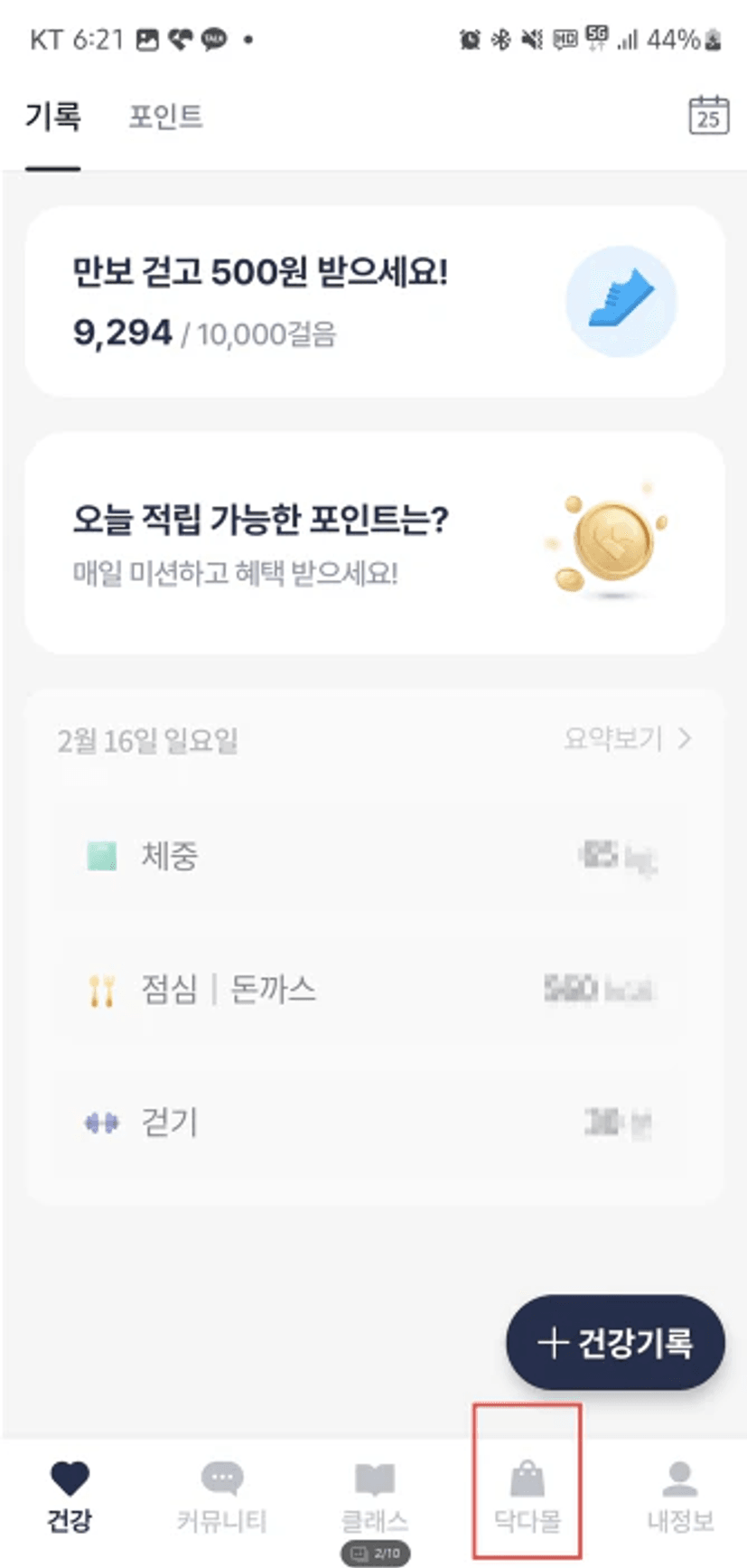Go to 내정보 profile icon
The height and width of the screenshot is (1568, 747).
680,1480
